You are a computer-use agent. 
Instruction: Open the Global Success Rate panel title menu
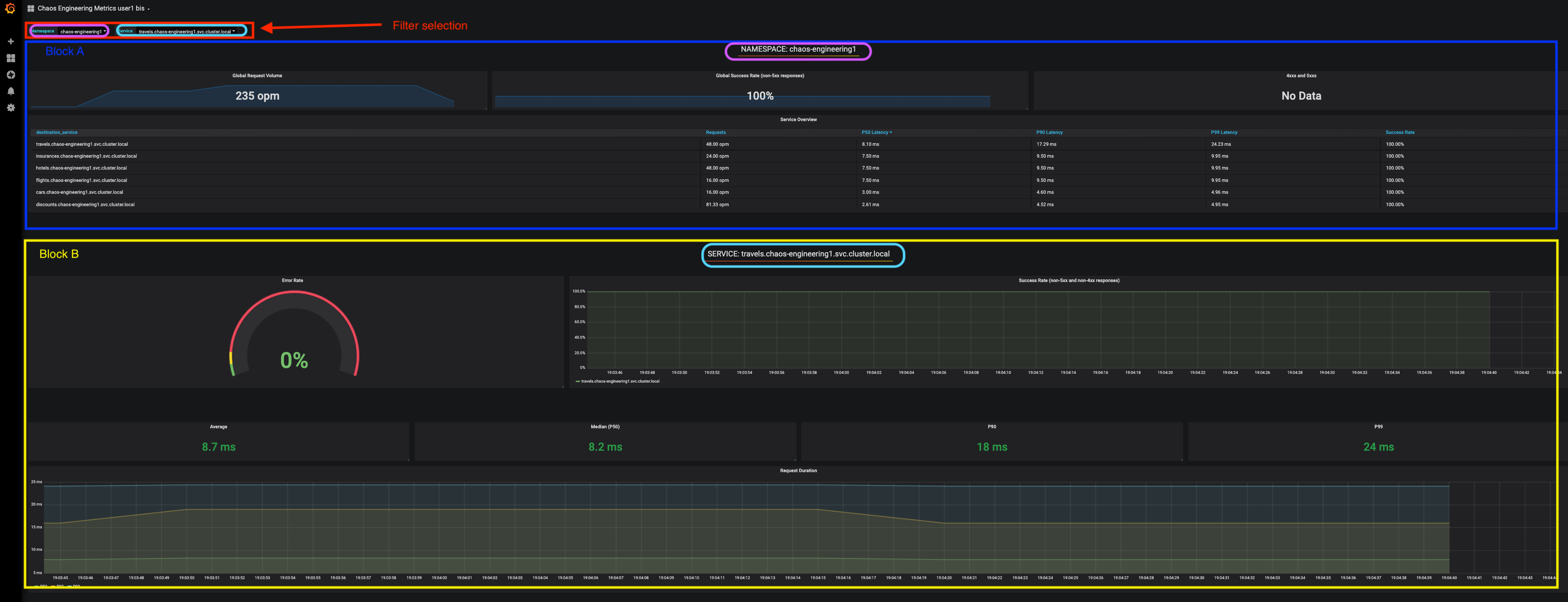[760, 75]
